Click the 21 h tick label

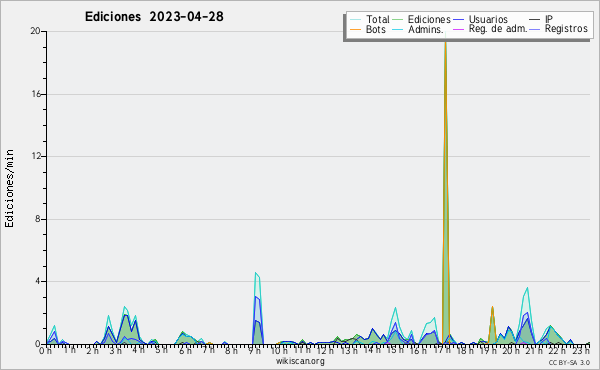click(x=534, y=350)
